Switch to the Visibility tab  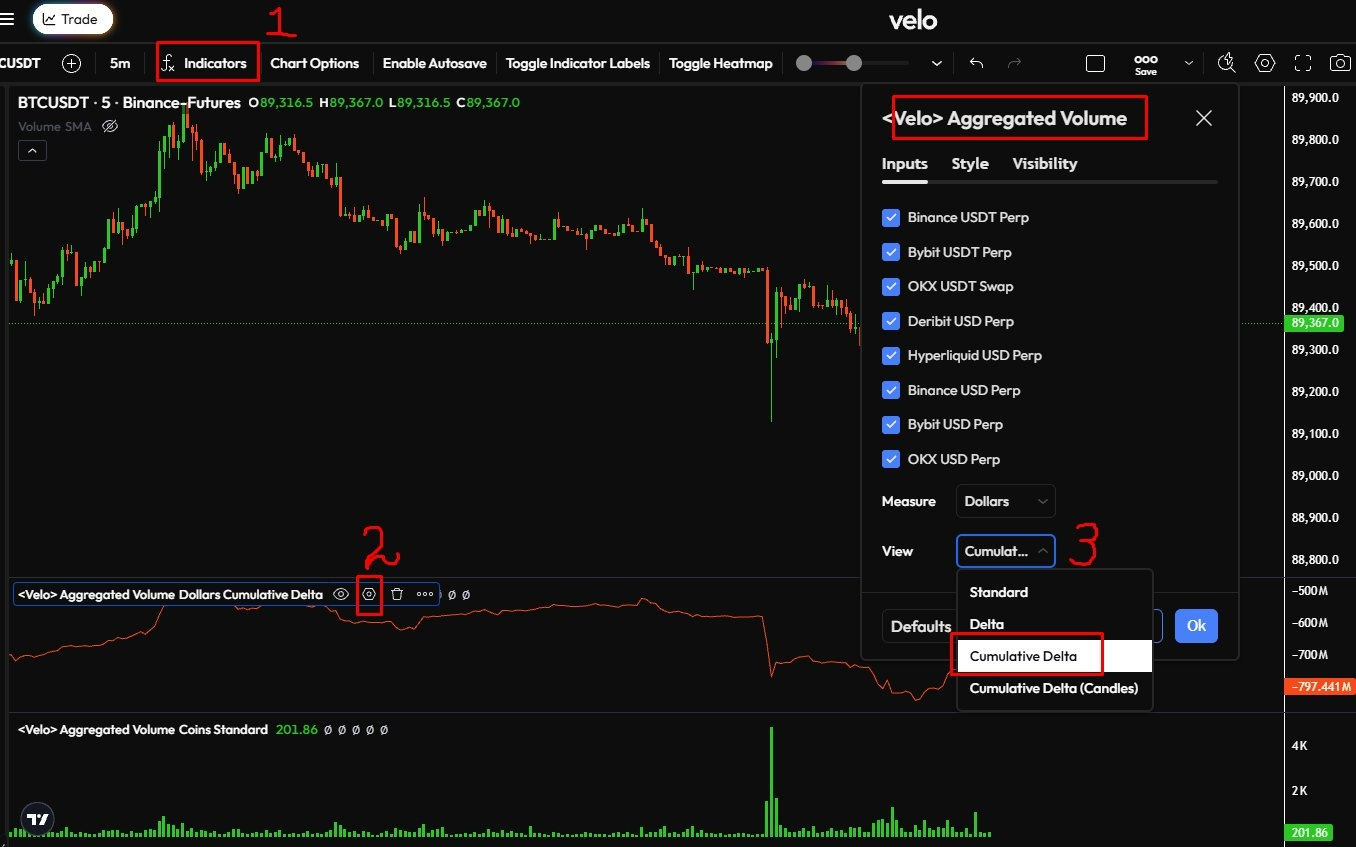[x=1045, y=163]
